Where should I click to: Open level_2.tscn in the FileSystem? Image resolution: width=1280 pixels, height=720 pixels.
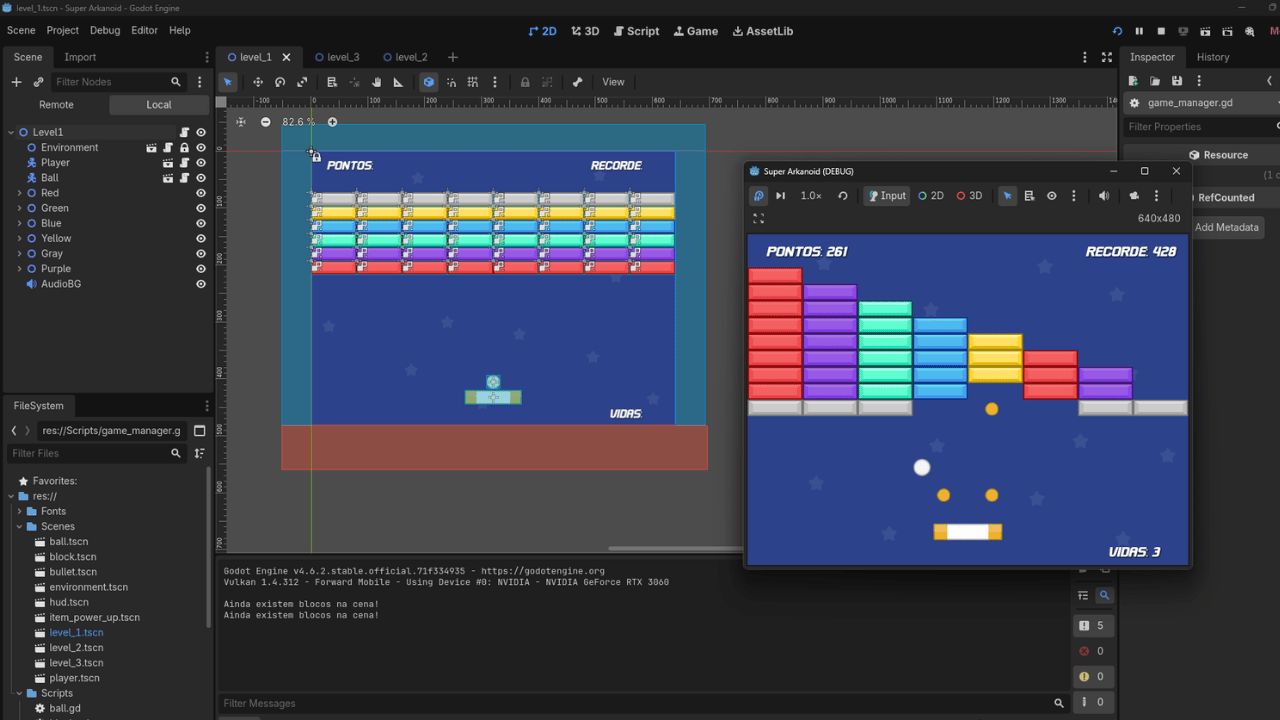[x=76, y=648]
